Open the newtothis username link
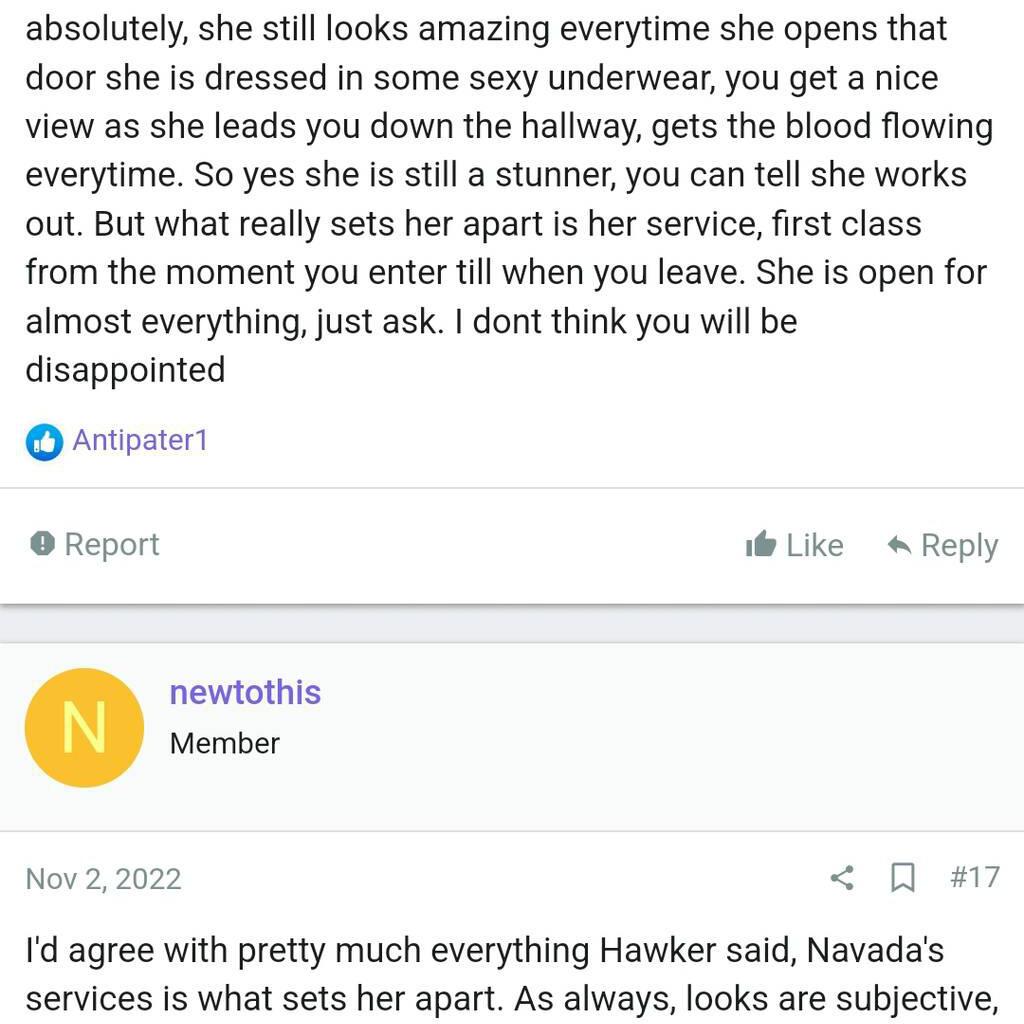 pos(245,692)
